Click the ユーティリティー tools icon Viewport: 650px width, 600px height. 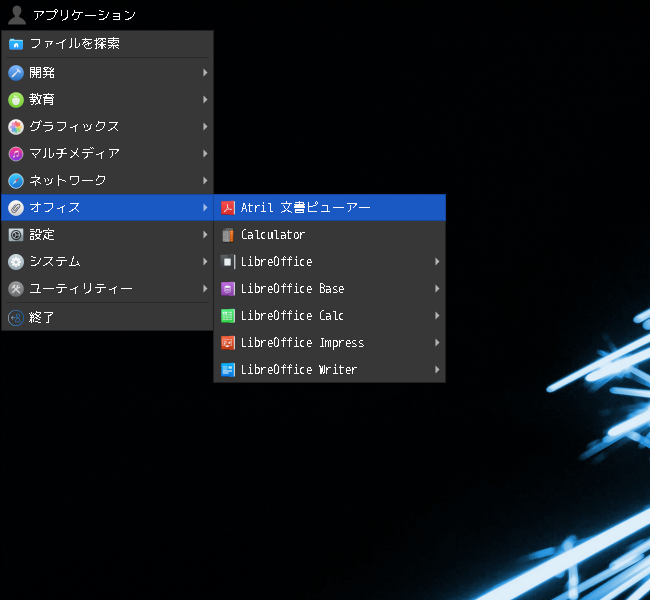[x=16, y=289]
